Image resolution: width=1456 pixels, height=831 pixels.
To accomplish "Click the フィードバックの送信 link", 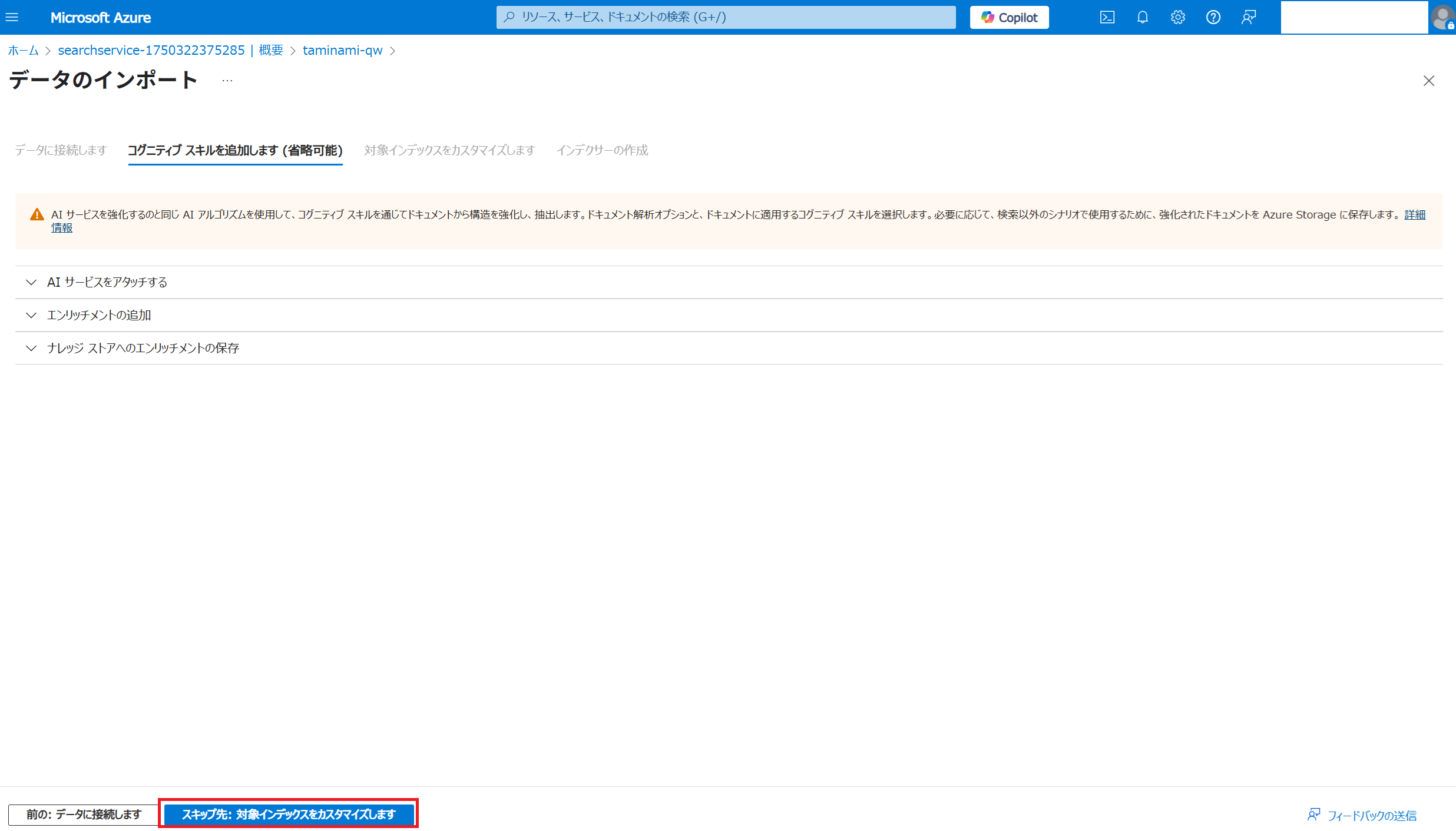I will (x=1371, y=816).
